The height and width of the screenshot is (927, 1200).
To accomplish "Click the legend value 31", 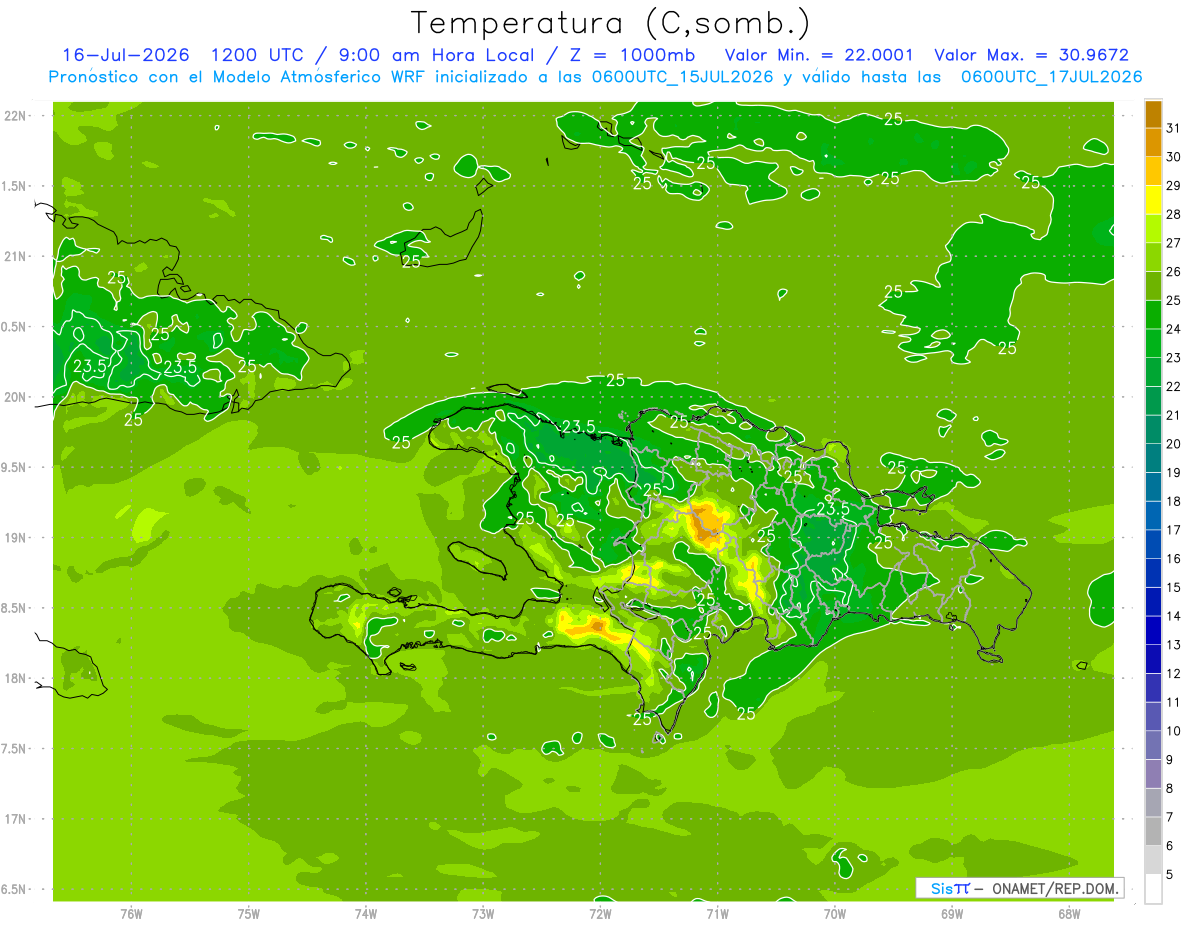I will click(1173, 128).
